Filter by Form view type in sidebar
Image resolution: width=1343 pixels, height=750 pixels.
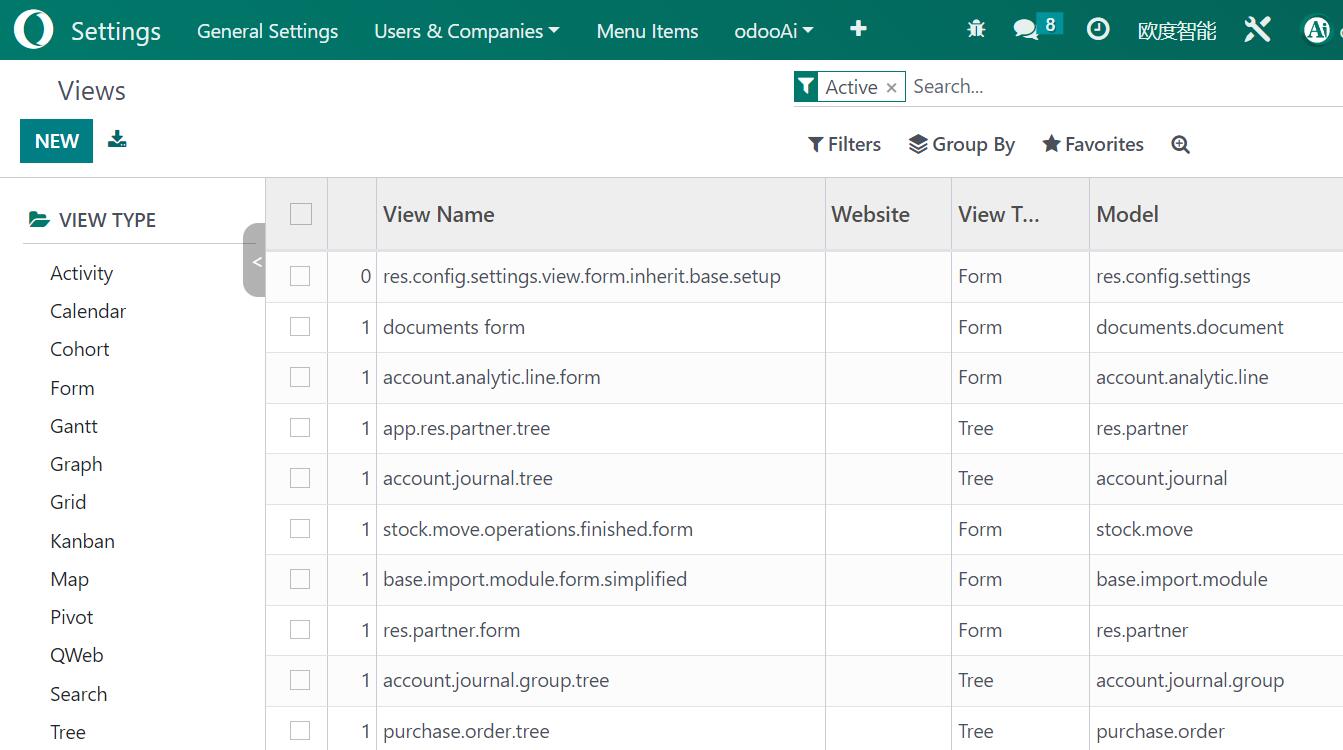coord(72,388)
